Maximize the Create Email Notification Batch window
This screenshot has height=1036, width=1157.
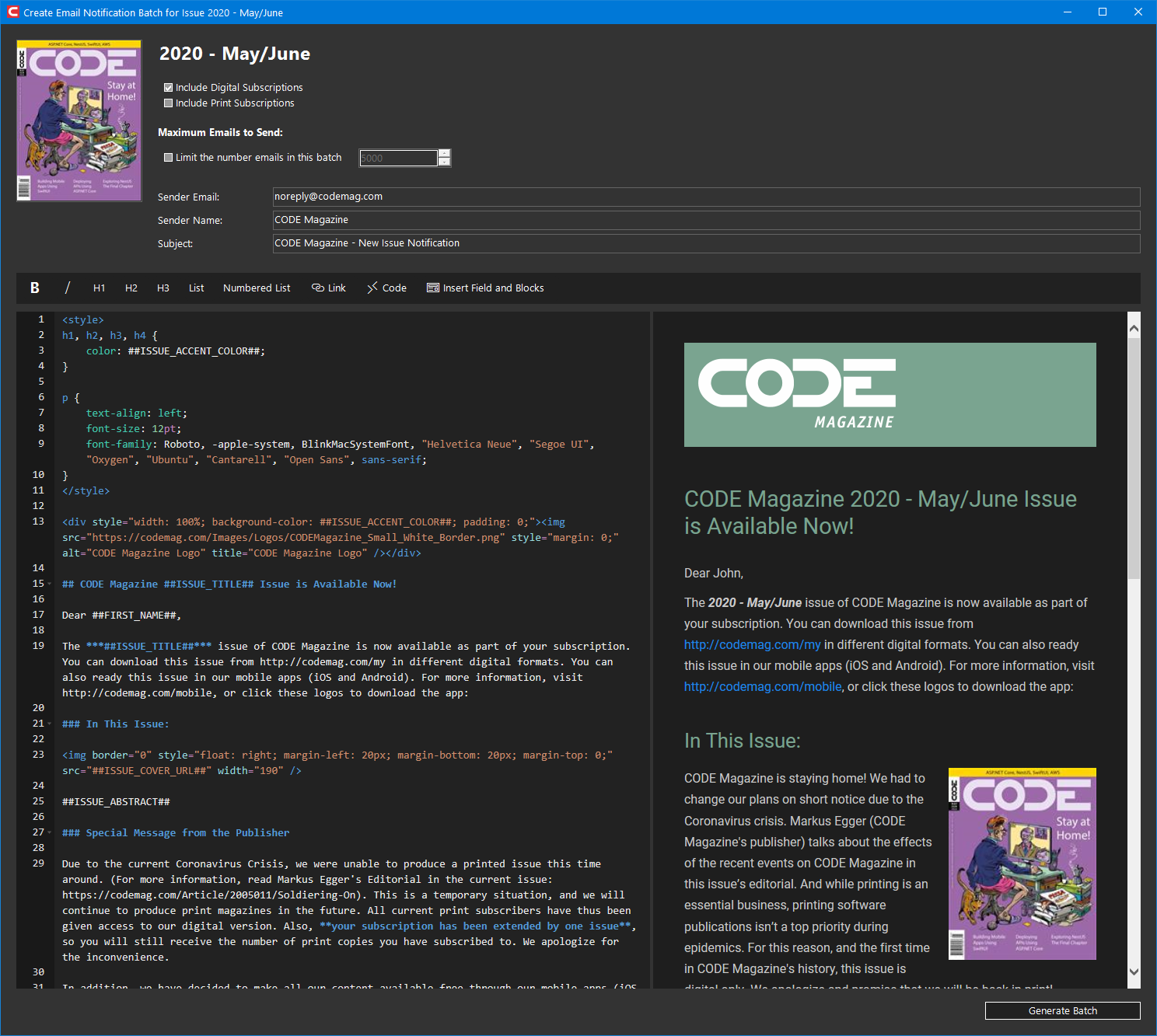1103,12
